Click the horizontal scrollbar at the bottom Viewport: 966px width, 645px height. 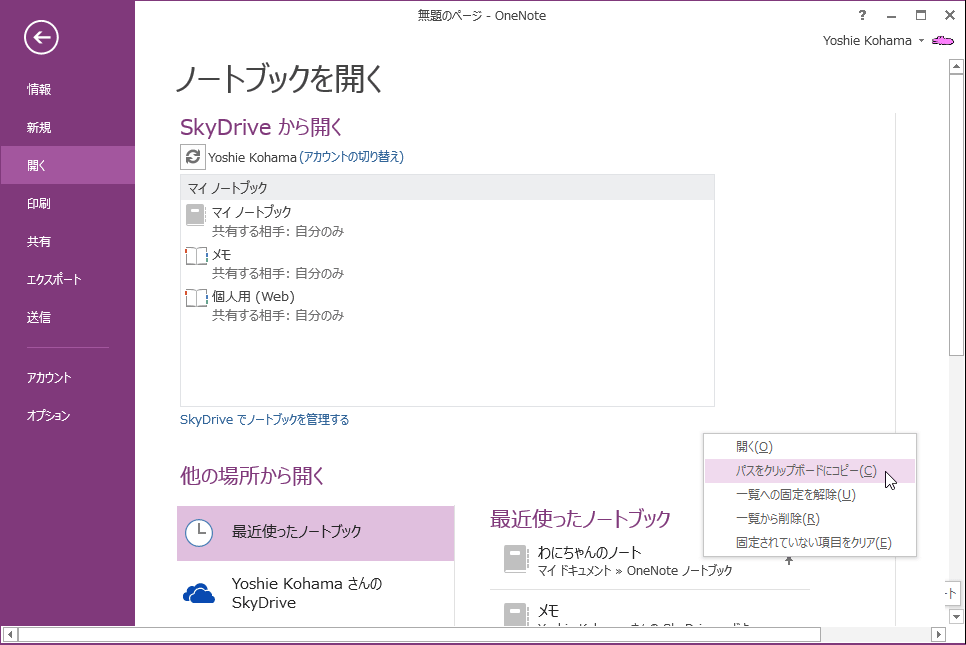point(420,634)
